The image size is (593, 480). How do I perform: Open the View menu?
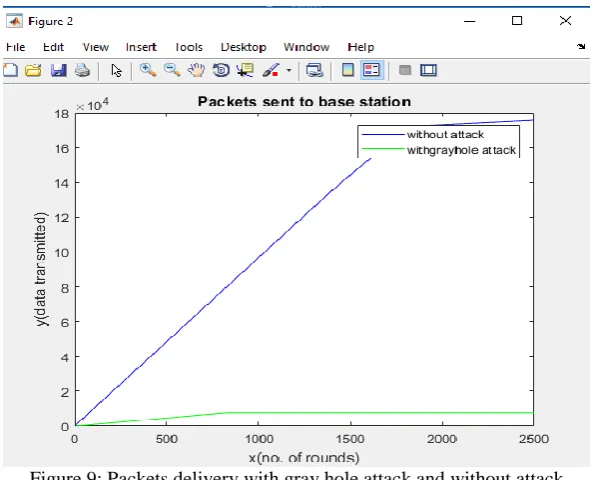pos(96,47)
